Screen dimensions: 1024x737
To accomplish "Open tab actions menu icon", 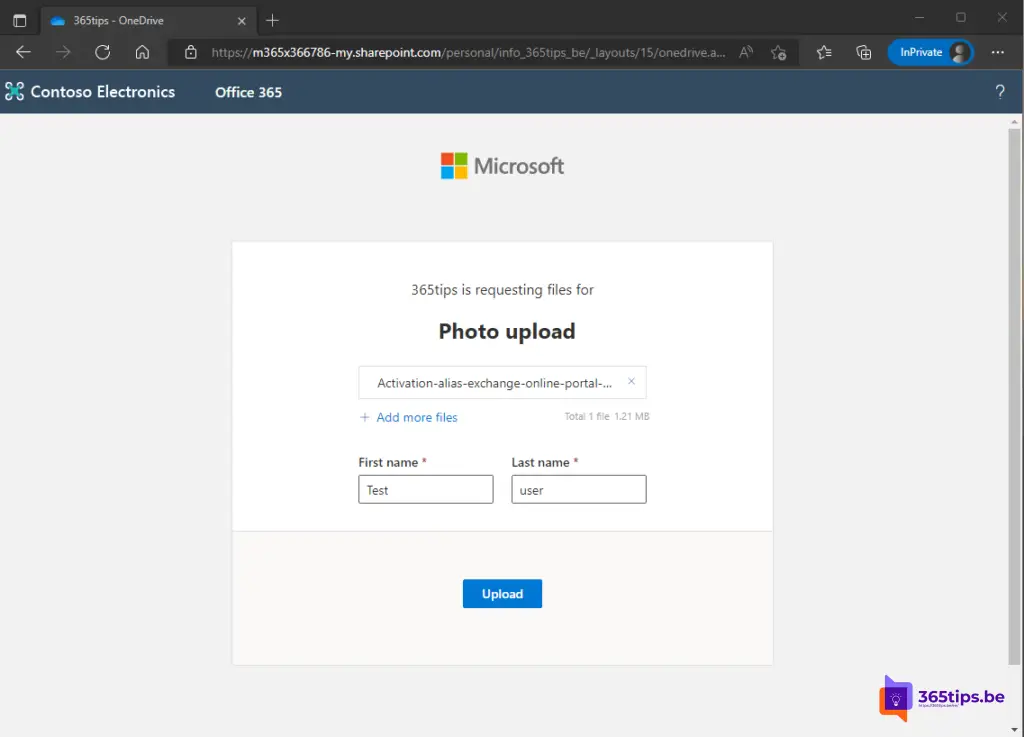I will (x=19, y=20).
